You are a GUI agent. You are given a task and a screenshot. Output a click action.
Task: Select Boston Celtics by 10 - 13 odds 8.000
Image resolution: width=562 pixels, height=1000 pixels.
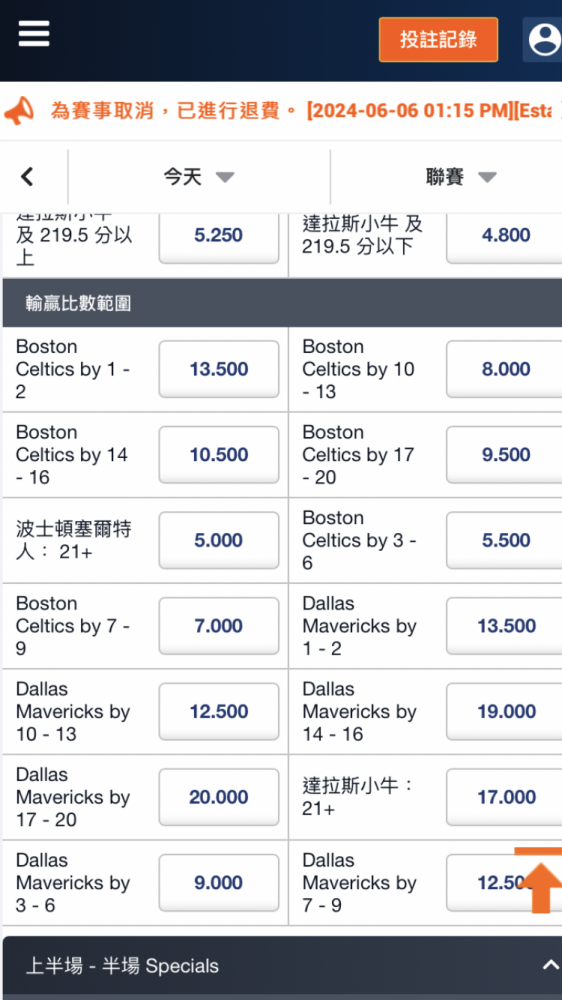(504, 369)
